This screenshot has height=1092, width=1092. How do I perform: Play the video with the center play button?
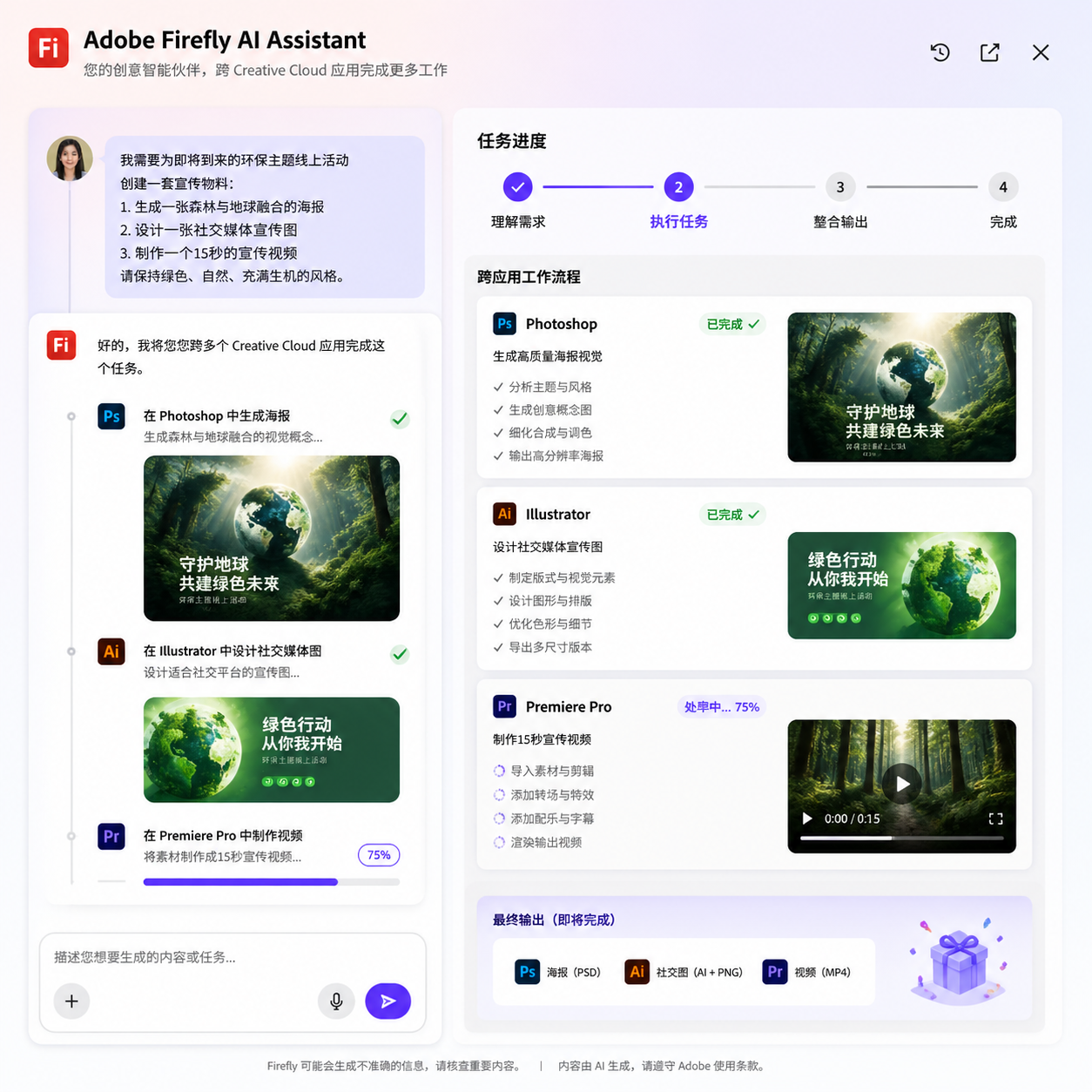(902, 784)
